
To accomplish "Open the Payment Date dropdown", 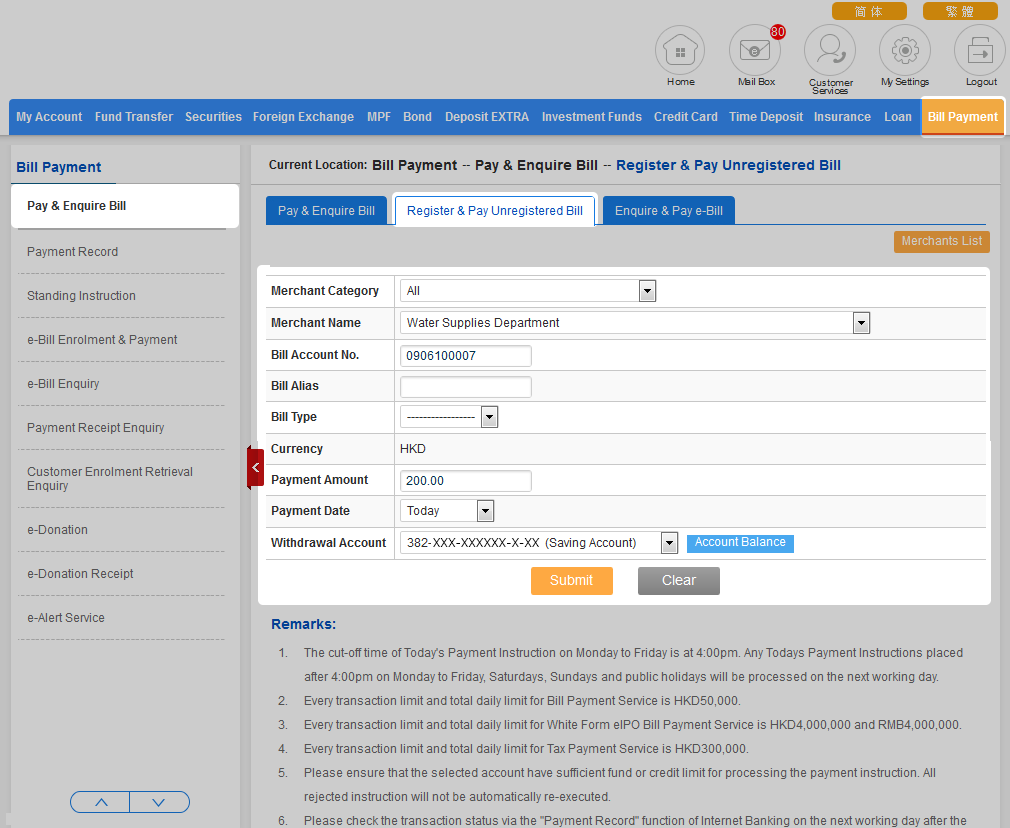I will coord(485,511).
